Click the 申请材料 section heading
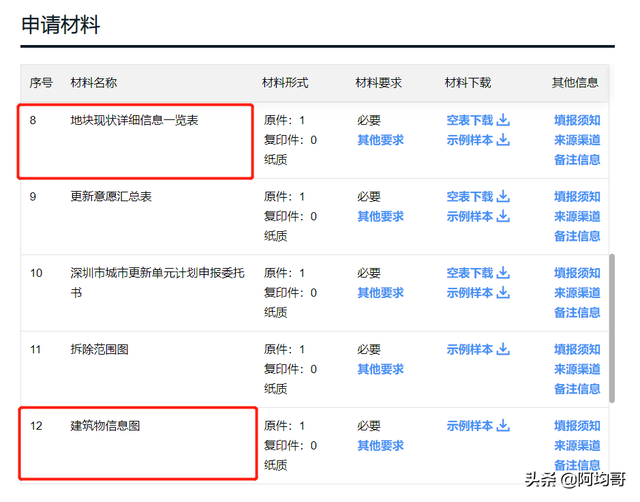The image size is (640, 502). pos(60,24)
